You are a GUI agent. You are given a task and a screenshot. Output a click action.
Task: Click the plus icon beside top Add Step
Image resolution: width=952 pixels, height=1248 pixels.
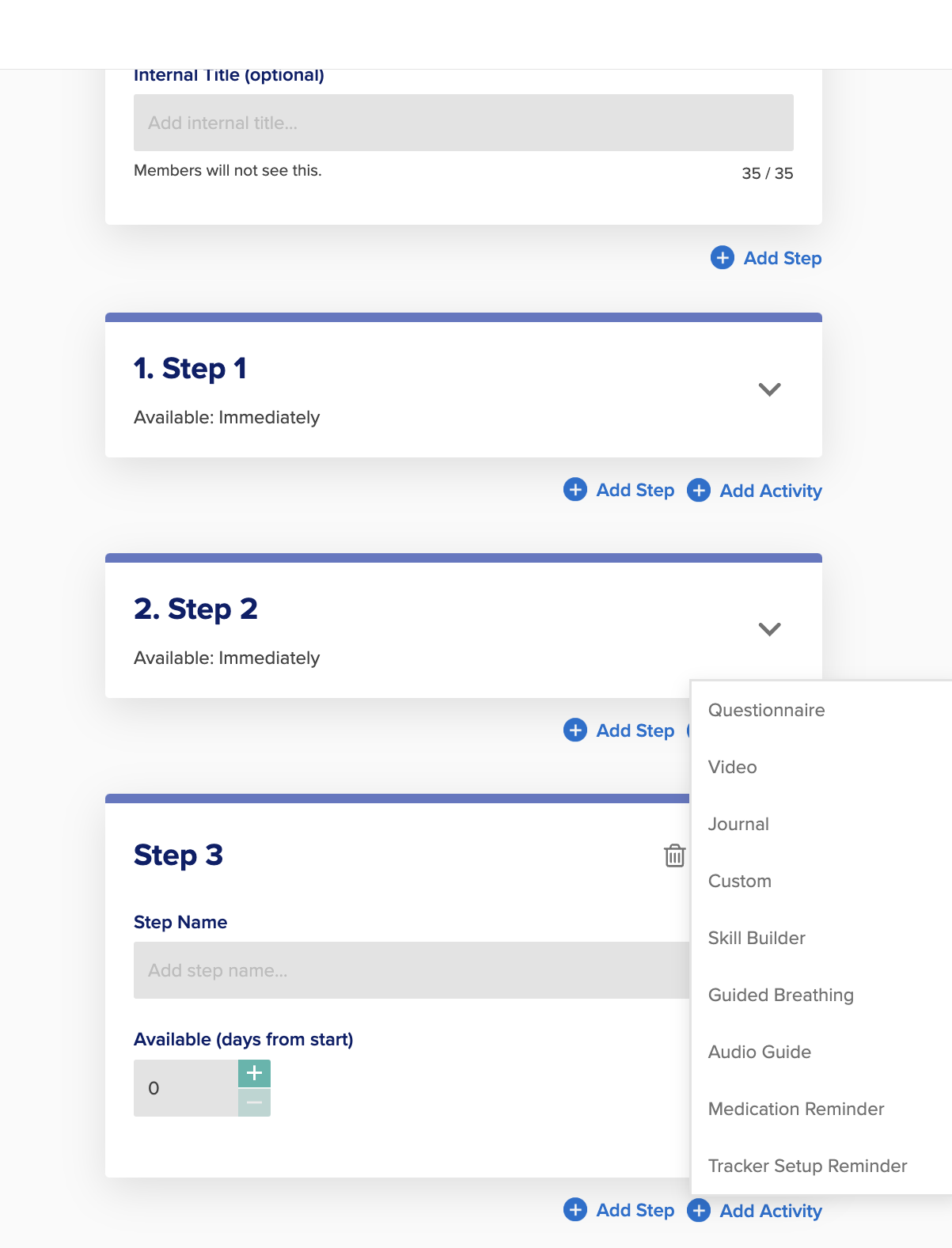(x=722, y=258)
